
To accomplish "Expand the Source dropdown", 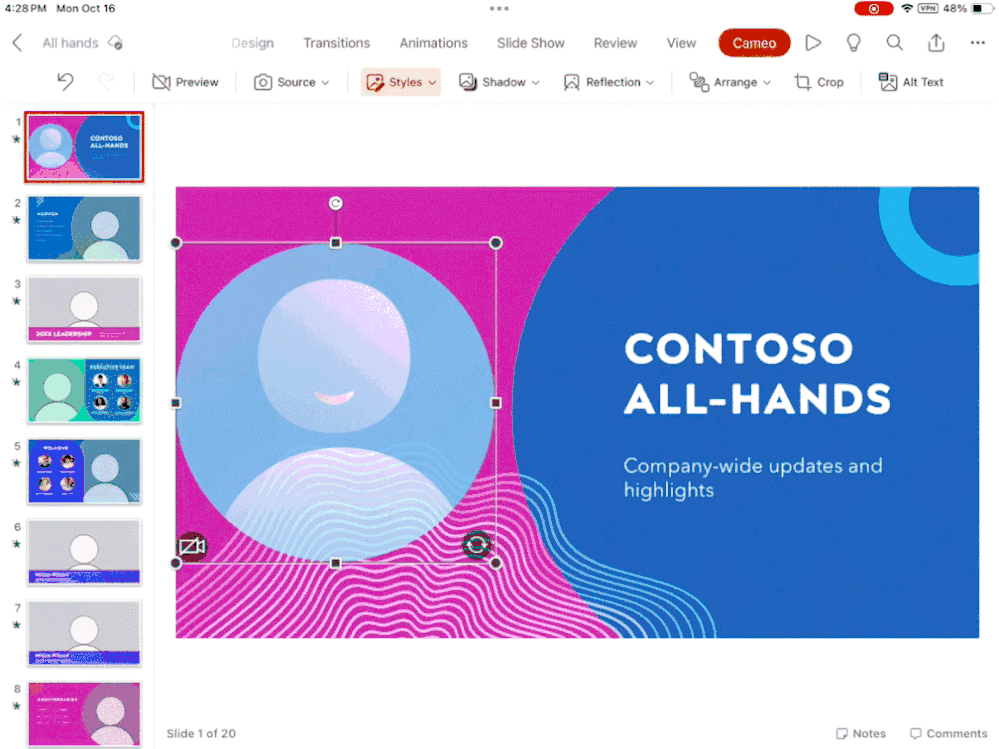I will (x=291, y=82).
